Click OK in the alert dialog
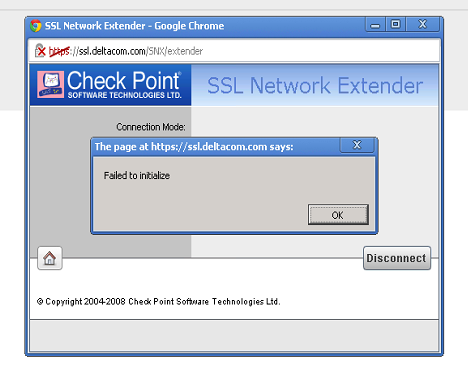This screenshot has height=381, width=468. pyautogui.click(x=338, y=215)
